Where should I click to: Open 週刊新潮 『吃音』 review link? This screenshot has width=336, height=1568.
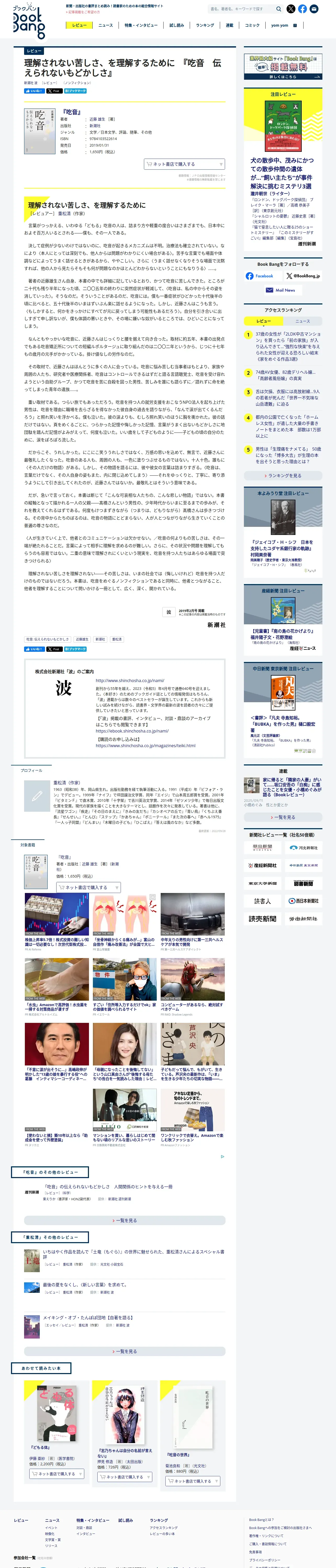[108, 1186]
